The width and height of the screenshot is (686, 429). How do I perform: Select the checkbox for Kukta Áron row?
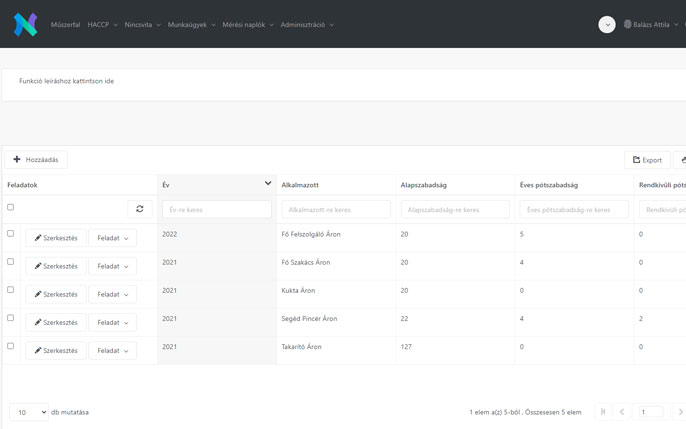click(x=11, y=290)
